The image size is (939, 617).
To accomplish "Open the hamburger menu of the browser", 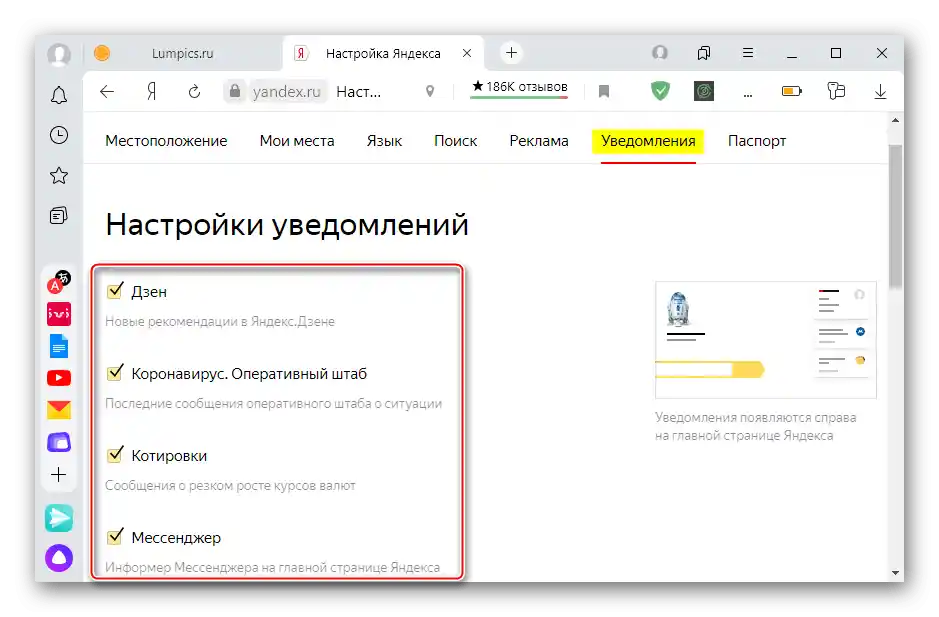I will pyautogui.click(x=747, y=52).
